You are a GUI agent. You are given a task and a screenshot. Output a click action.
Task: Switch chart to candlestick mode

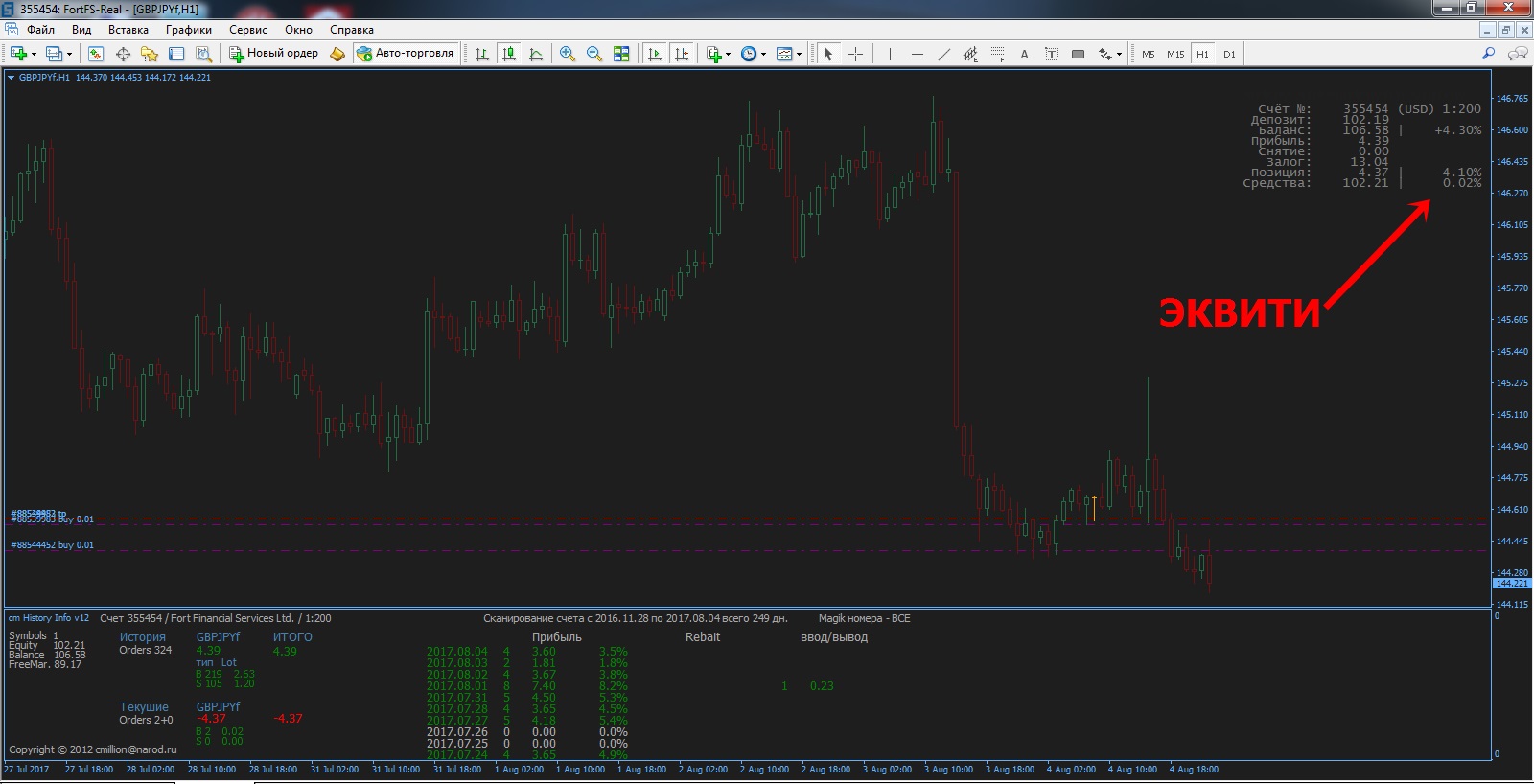pyautogui.click(x=509, y=54)
